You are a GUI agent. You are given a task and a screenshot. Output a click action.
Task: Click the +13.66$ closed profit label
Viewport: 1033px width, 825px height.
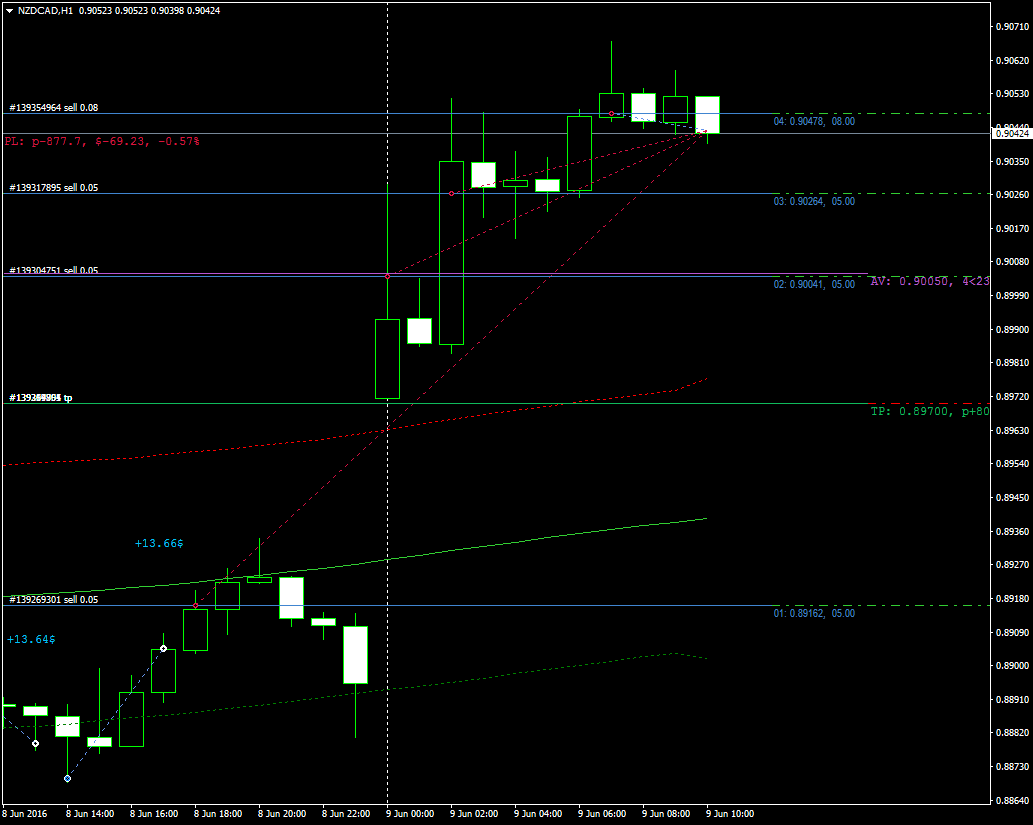pos(159,543)
